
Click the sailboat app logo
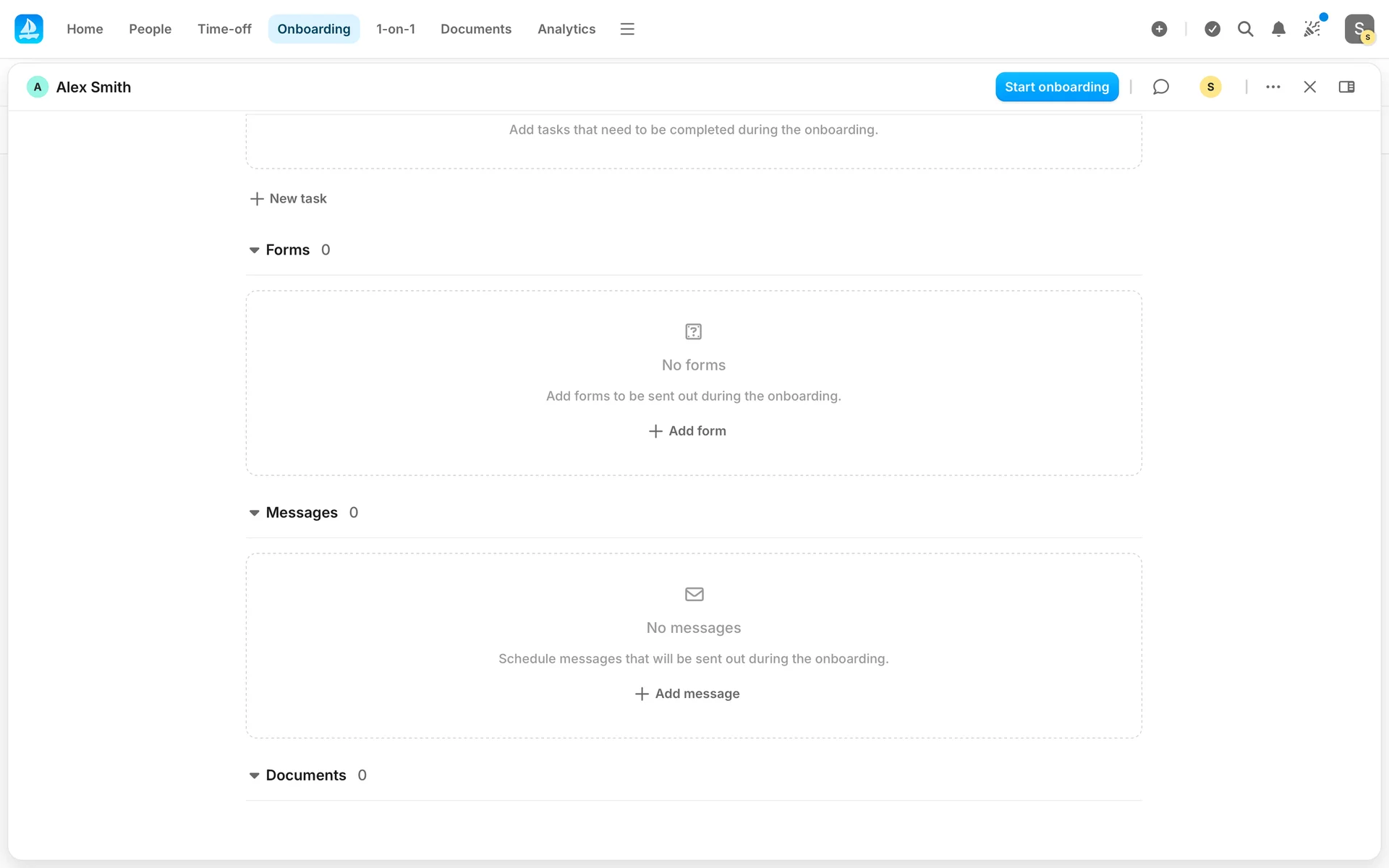(x=29, y=29)
